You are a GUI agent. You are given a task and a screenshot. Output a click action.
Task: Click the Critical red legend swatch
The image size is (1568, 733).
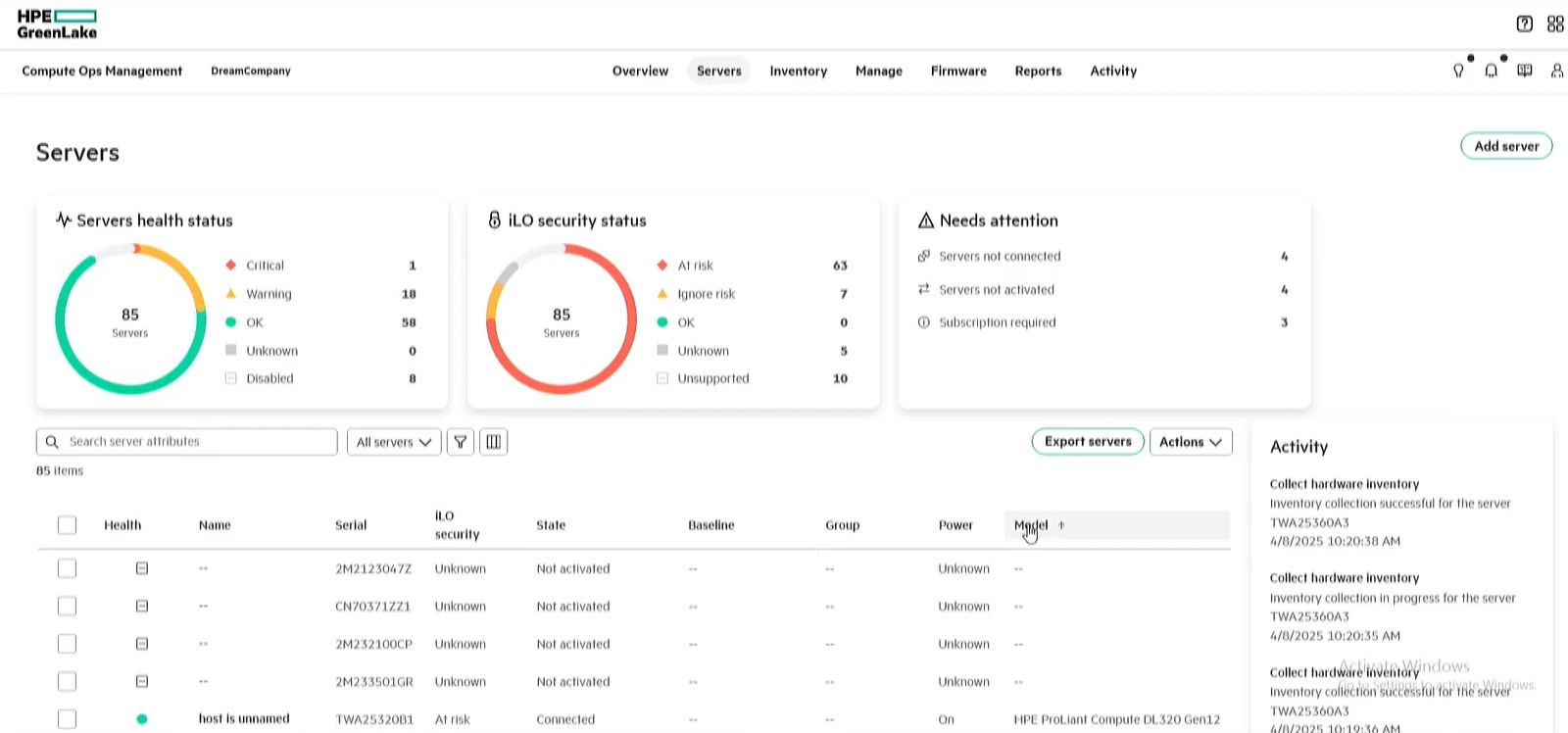click(x=230, y=265)
